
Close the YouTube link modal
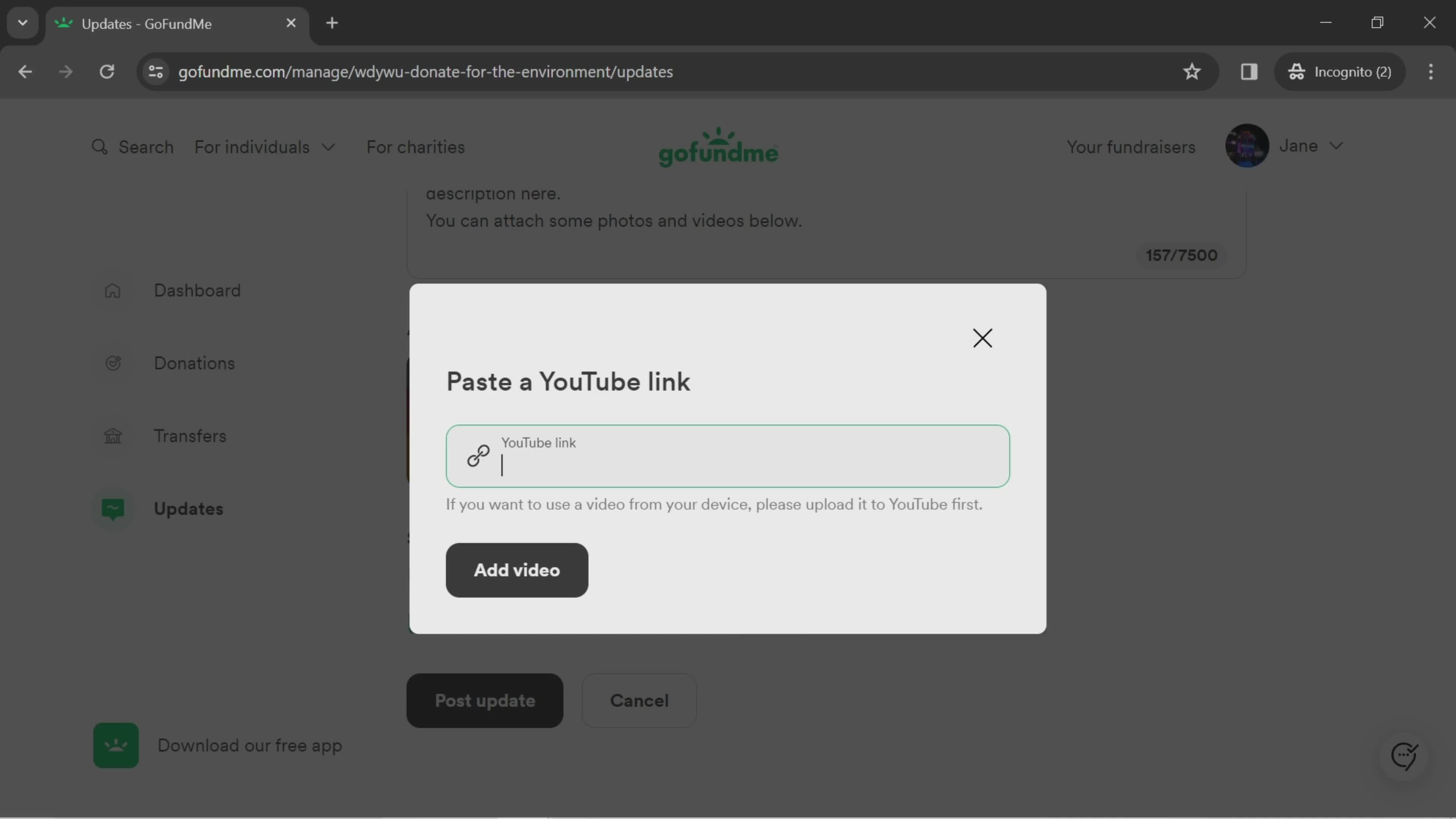point(984,337)
